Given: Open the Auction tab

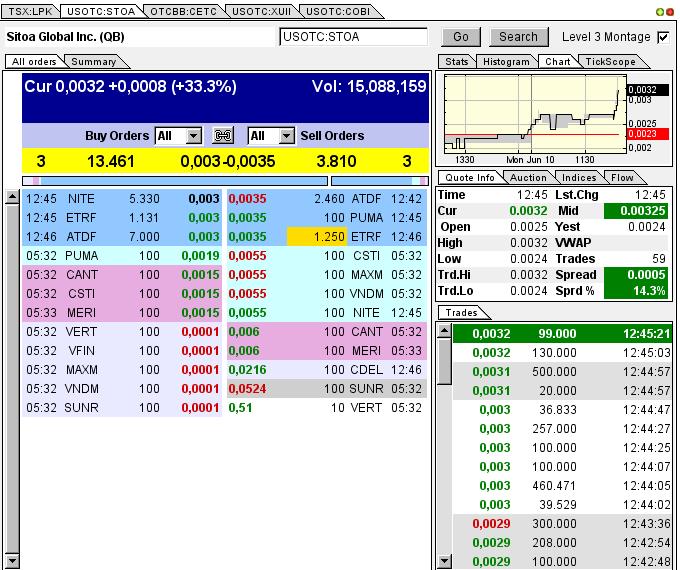Looking at the screenshot, I should point(528,177).
